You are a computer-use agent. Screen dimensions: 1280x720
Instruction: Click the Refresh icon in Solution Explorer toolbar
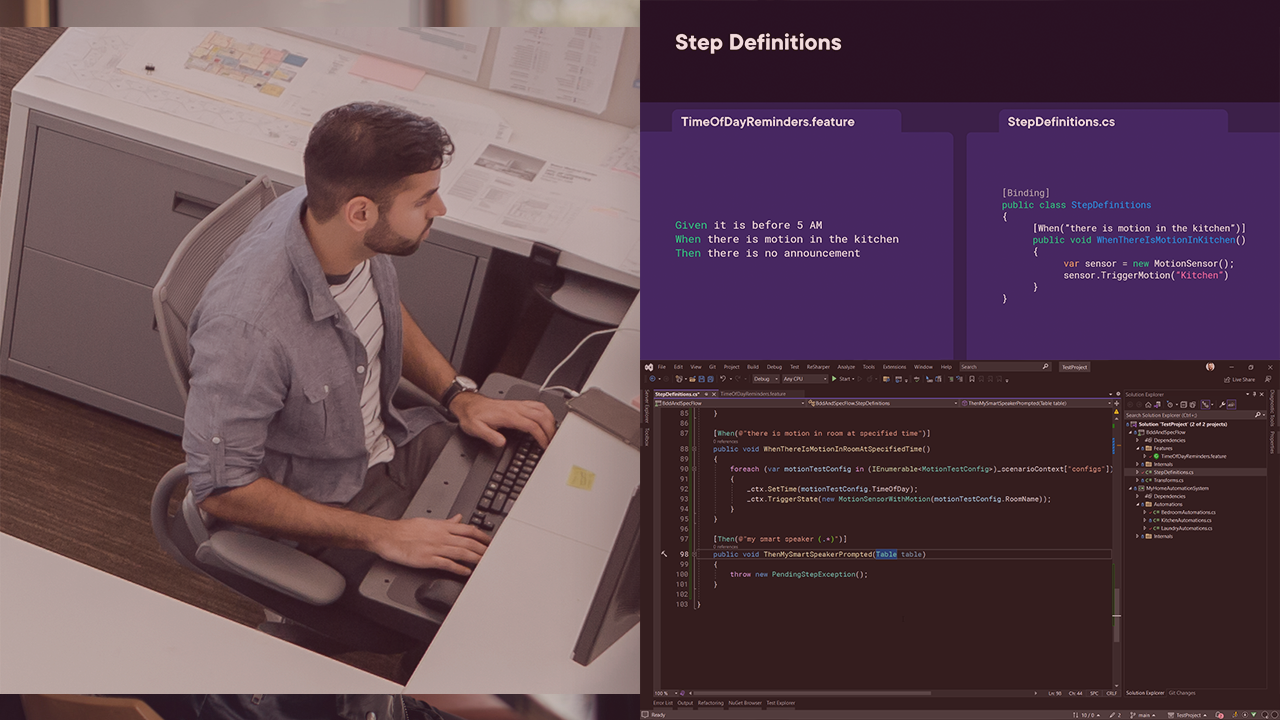1170,404
